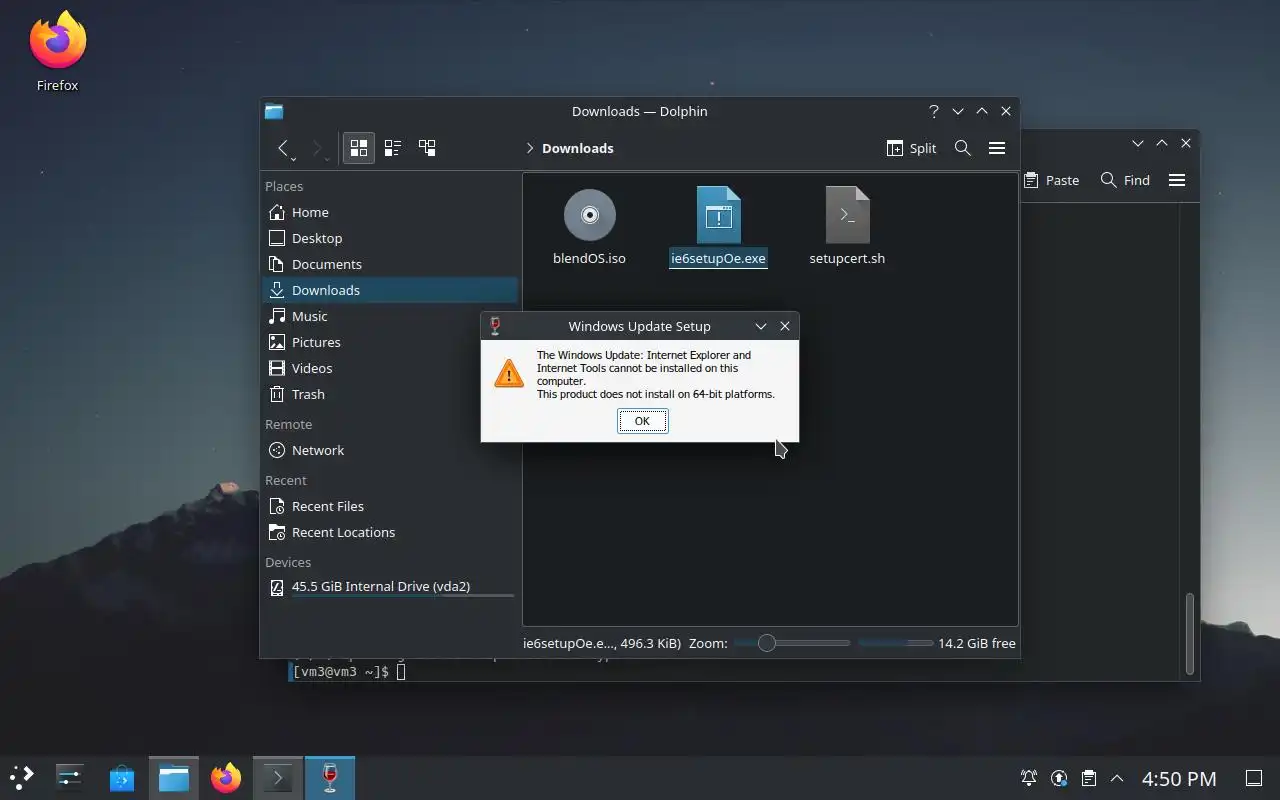Click the updates tray icon

coord(1059,778)
